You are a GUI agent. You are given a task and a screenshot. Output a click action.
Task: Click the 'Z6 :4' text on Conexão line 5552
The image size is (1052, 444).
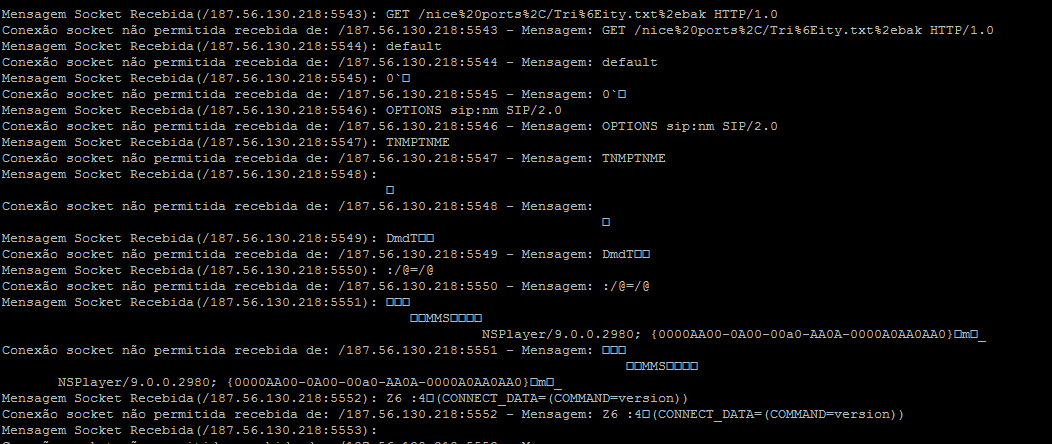[622, 415]
